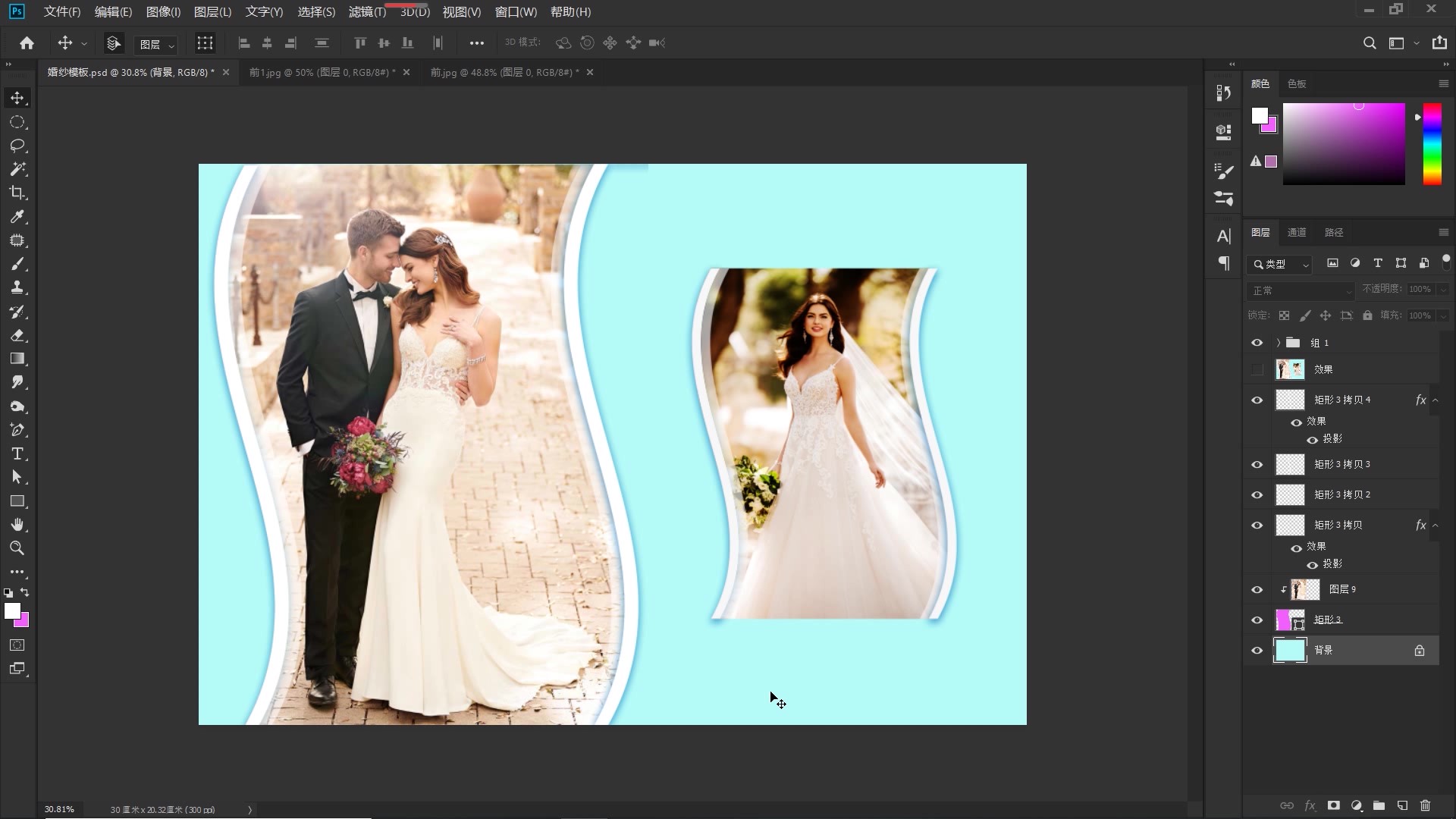The height and width of the screenshot is (819, 1456).
Task: Toggle visibility of 矩形3拷贝4 layer
Action: point(1258,400)
